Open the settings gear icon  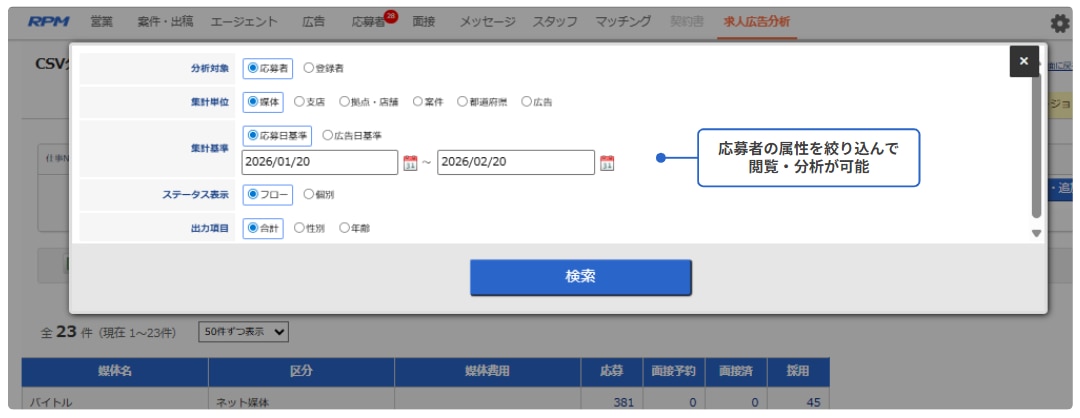[x=1060, y=23]
